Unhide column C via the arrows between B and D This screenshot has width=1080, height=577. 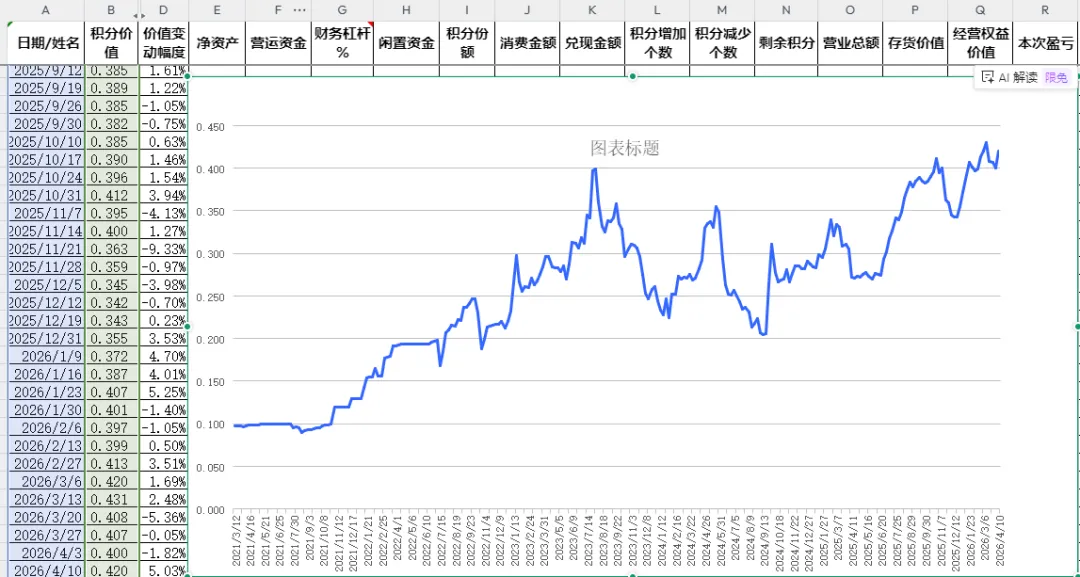click(x=138, y=15)
